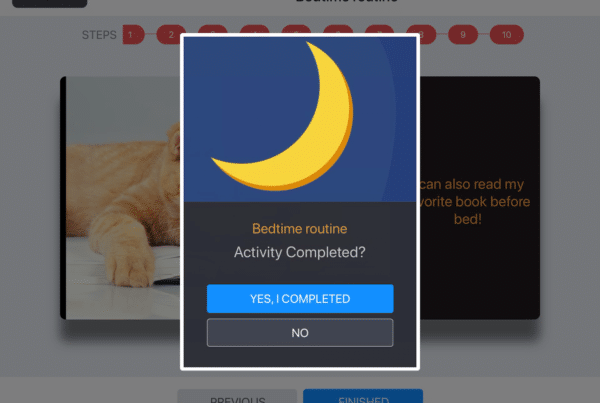
Task: Select the step 7 bubble above dialog
Action: [x=380, y=29]
